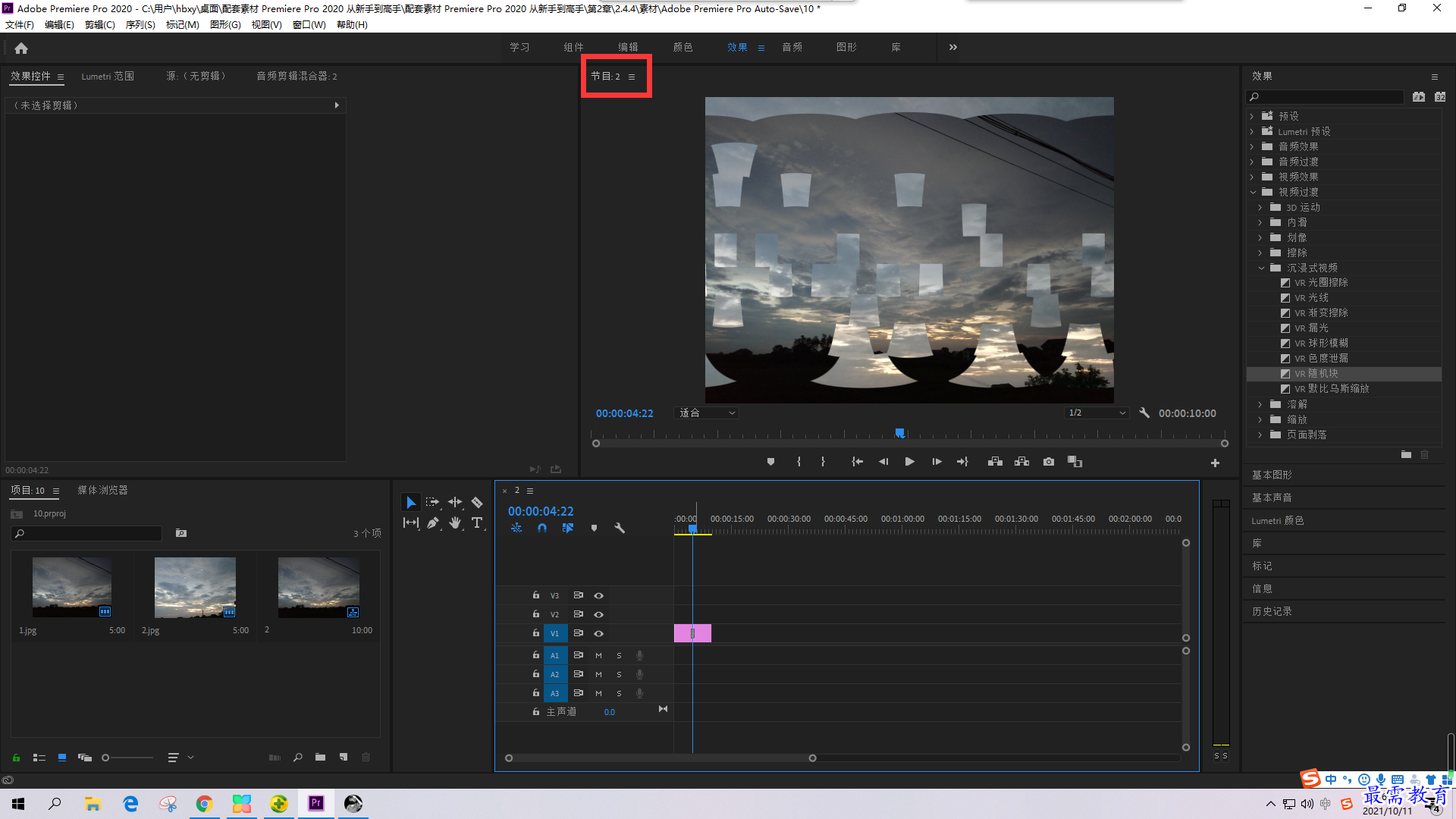The width and height of the screenshot is (1456, 819).
Task: Select the Hand tool
Action: tap(455, 522)
